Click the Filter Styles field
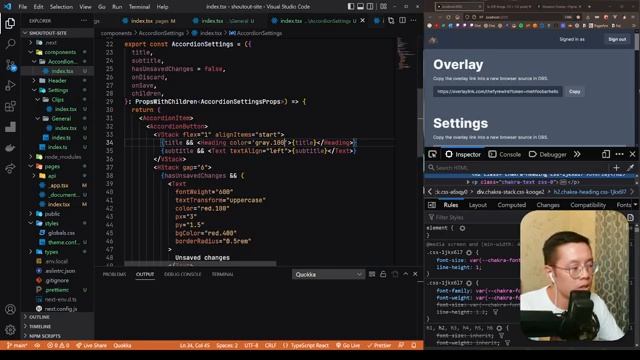Screen dimensions: 640x360 point(473,217)
